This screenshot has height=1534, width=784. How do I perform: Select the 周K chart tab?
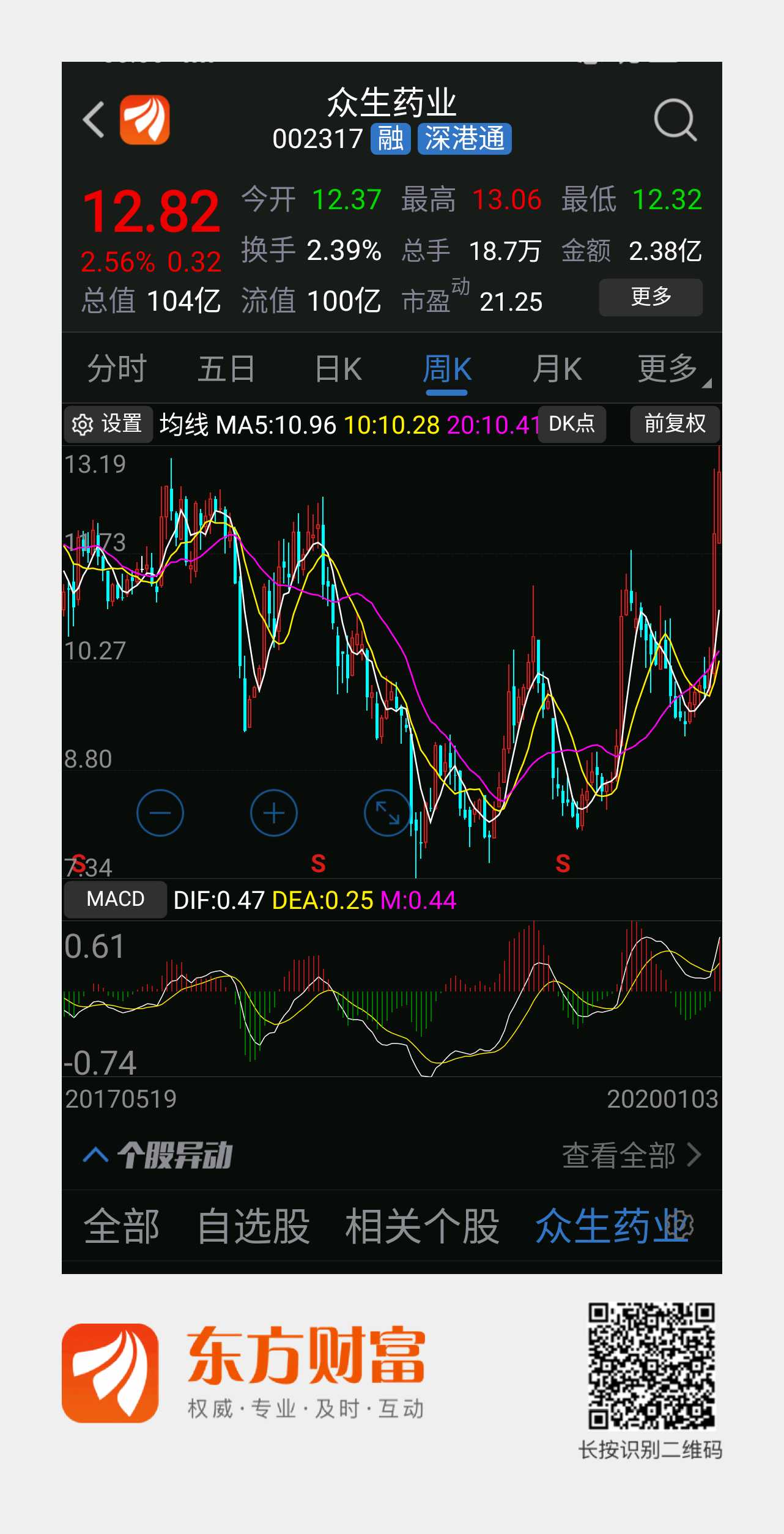pyautogui.click(x=447, y=369)
